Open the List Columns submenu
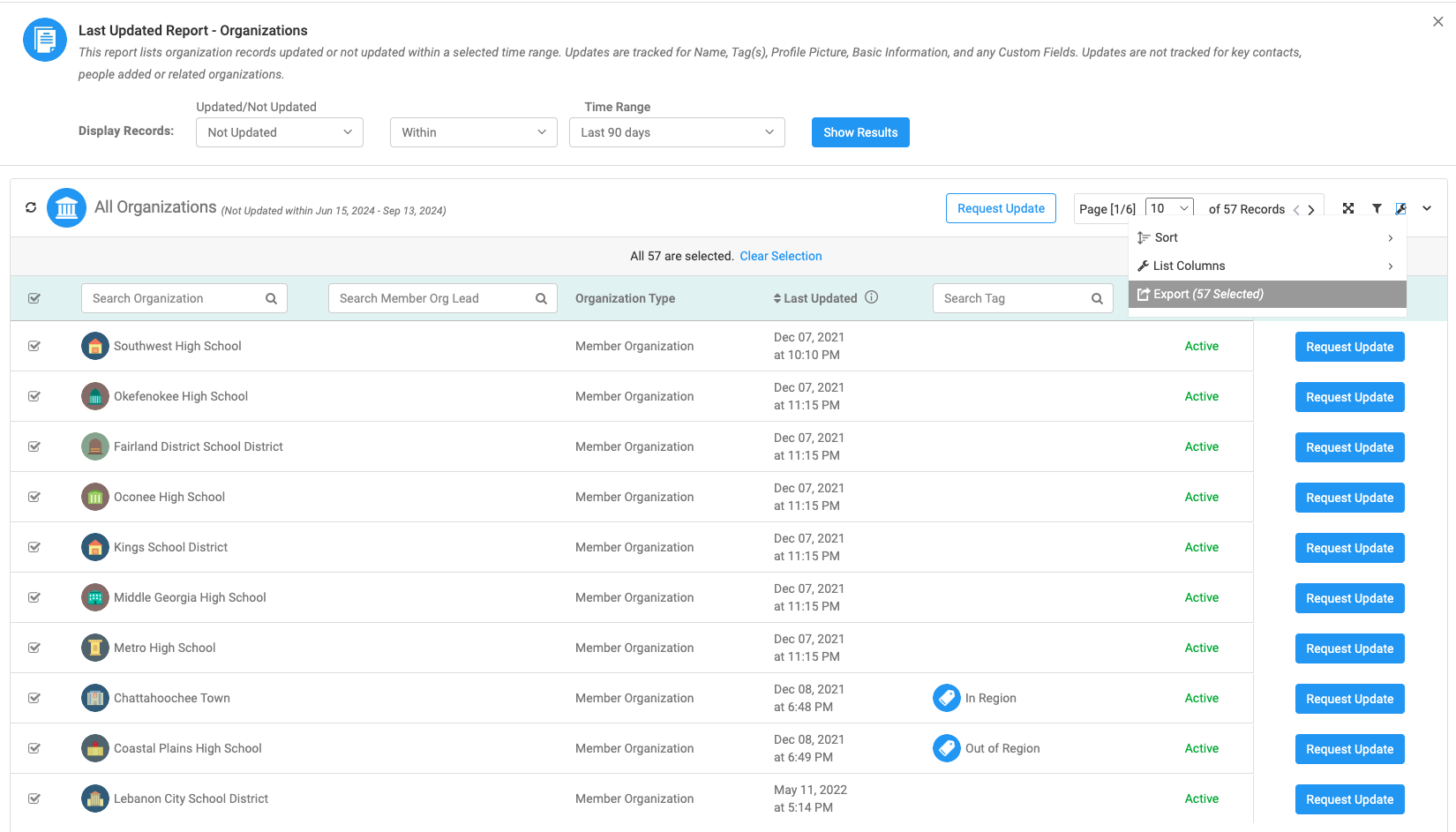The width and height of the screenshot is (1456, 832). (x=1267, y=266)
